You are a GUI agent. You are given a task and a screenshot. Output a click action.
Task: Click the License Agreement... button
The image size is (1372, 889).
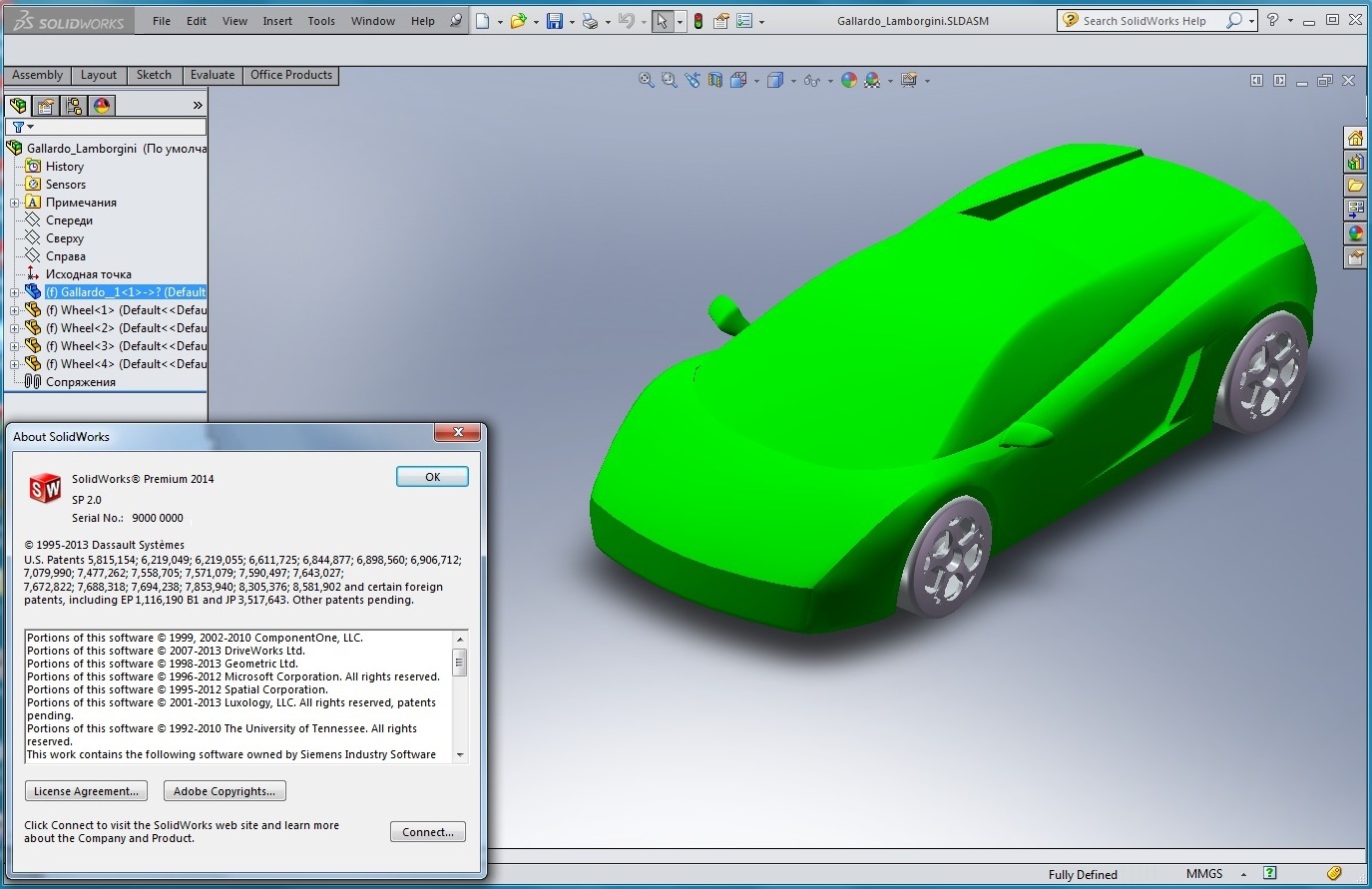point(86,791)
